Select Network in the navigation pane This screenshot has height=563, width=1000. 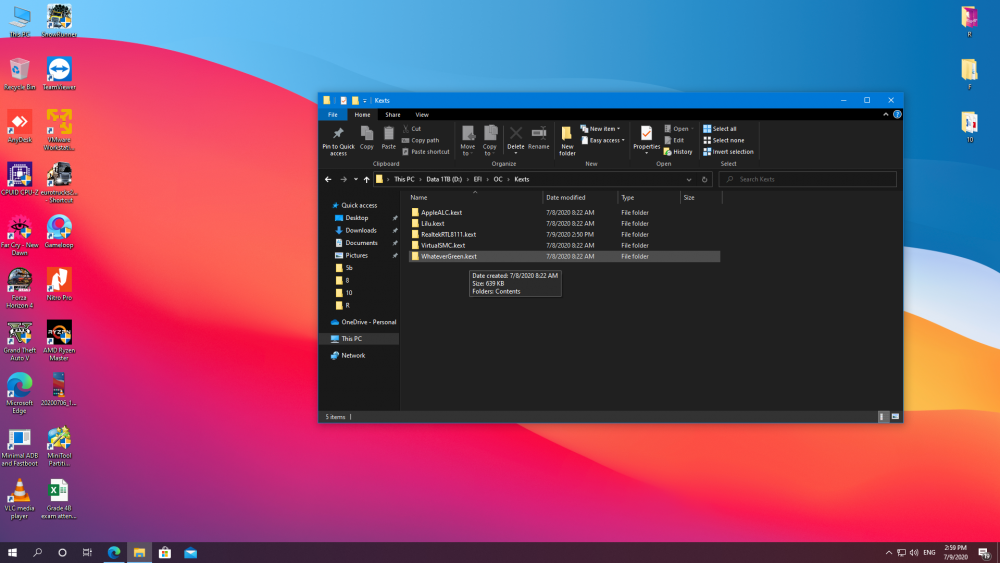pos(353,356)
